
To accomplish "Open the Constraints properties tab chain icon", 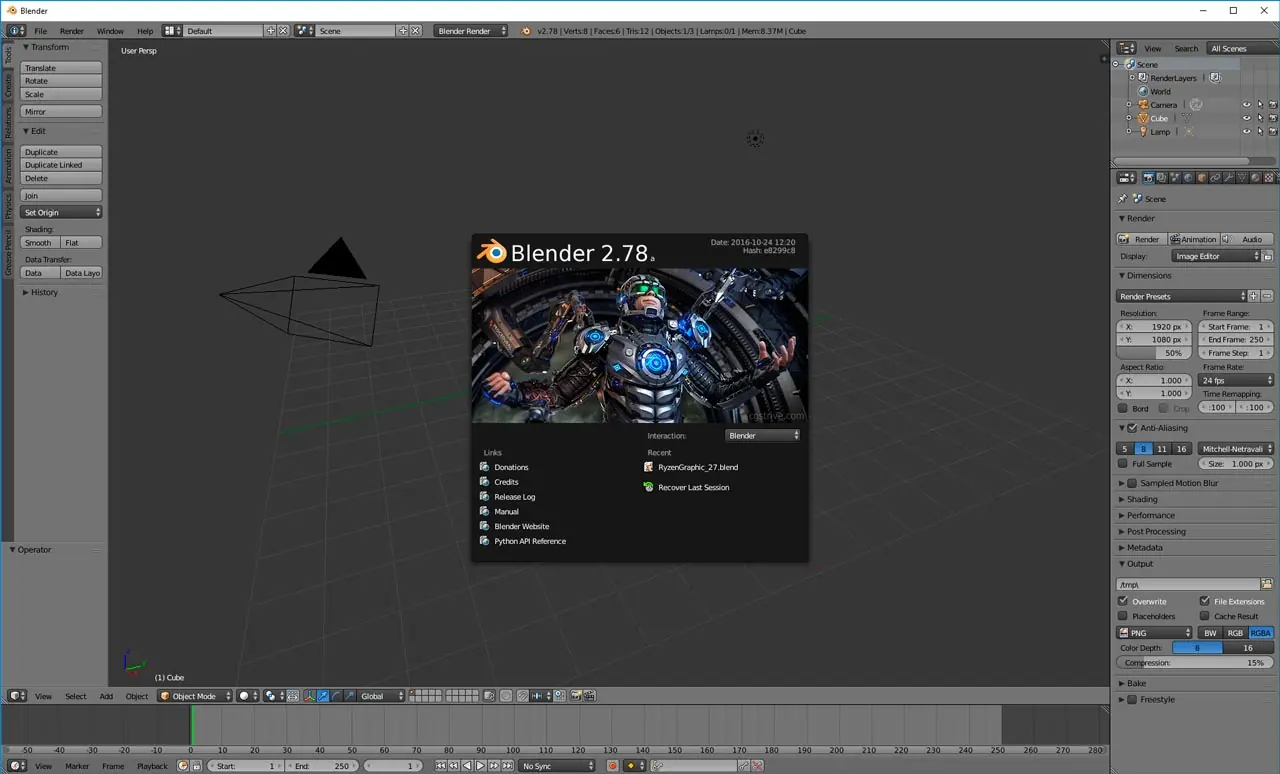I will coord(1215,178).
